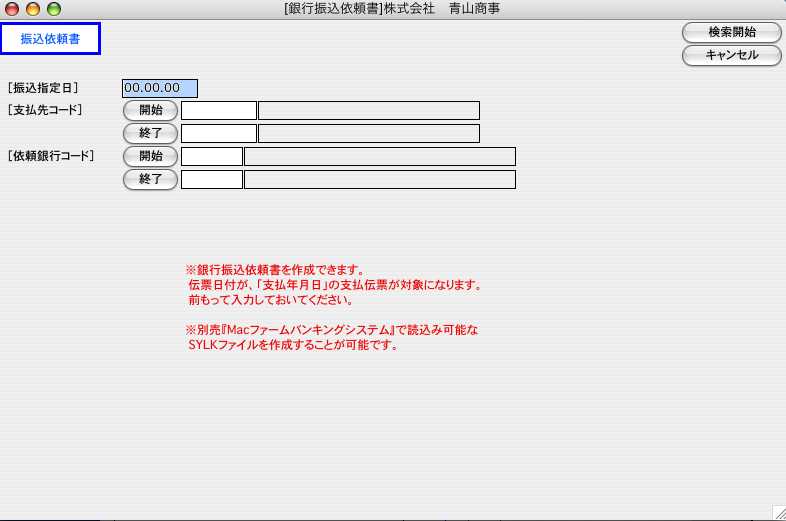Click 終了 button for 支払先コード
This screenshot has width=786, height=521.
(x=151, y=133)
